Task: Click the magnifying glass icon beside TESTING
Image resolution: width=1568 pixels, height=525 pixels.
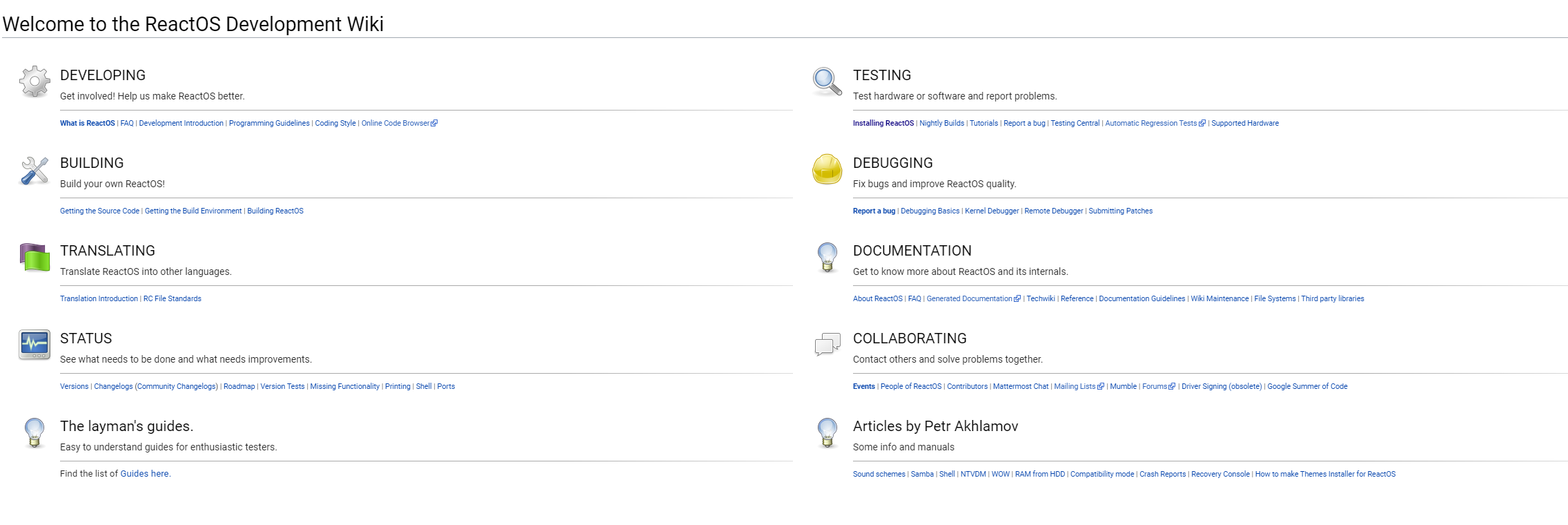Action: [x=827, y=82]
